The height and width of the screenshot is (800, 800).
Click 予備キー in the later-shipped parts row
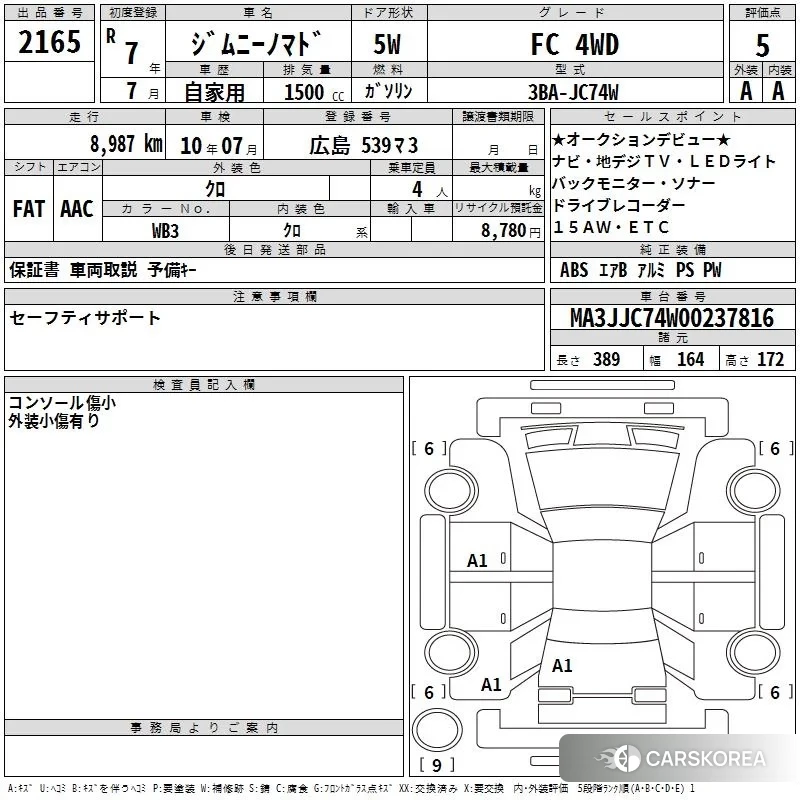172,269
